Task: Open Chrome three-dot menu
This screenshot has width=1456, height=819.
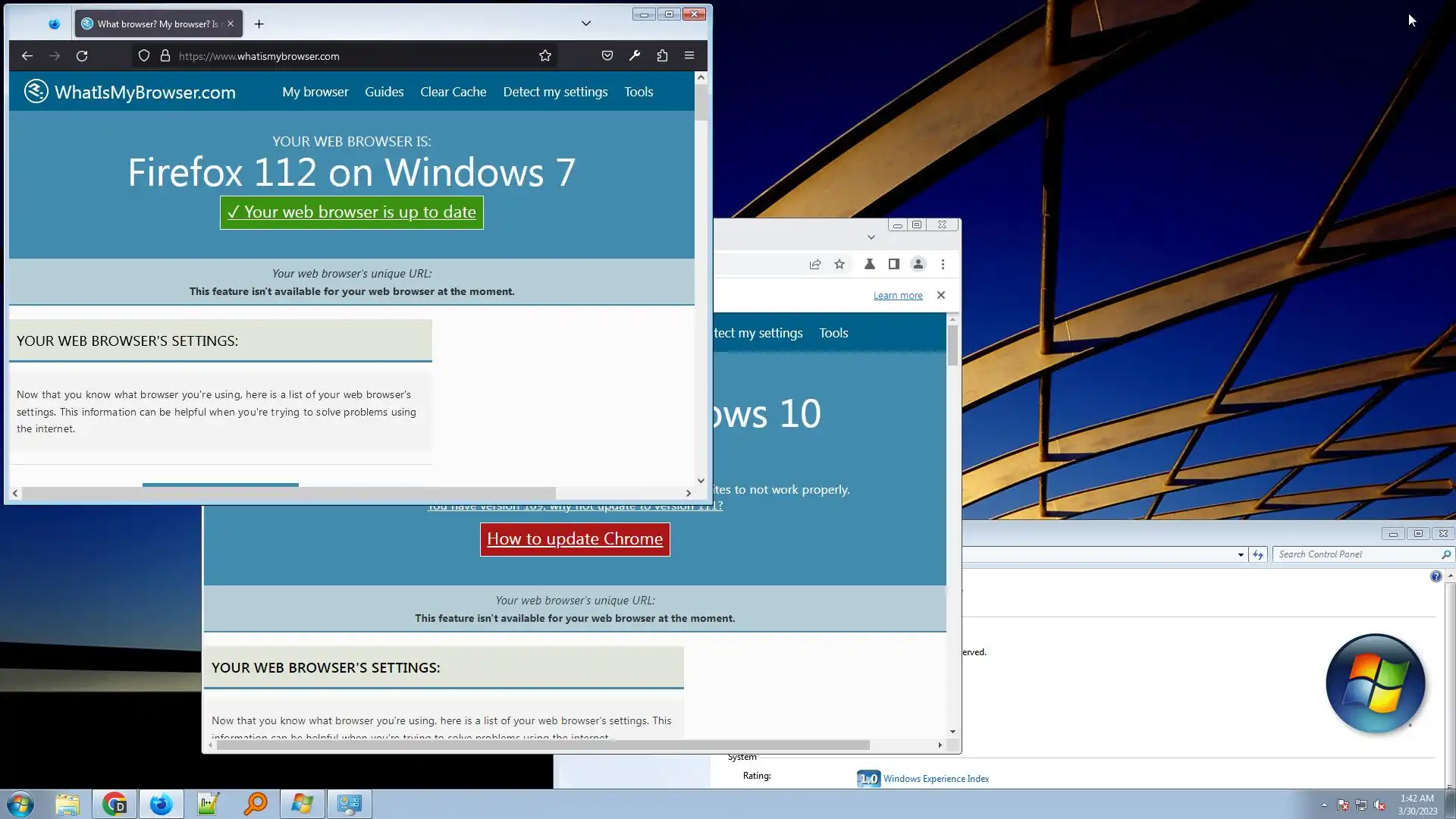Action: [x=943, y=264]
